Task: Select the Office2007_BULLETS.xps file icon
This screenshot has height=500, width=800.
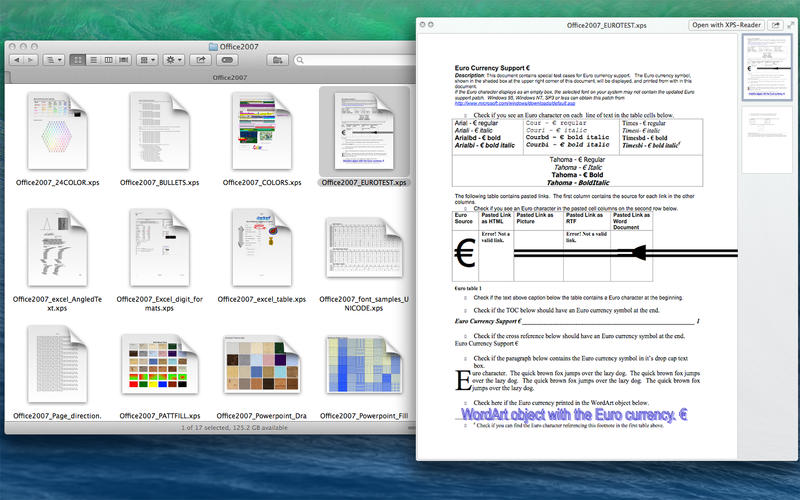Action: [159, 131]
